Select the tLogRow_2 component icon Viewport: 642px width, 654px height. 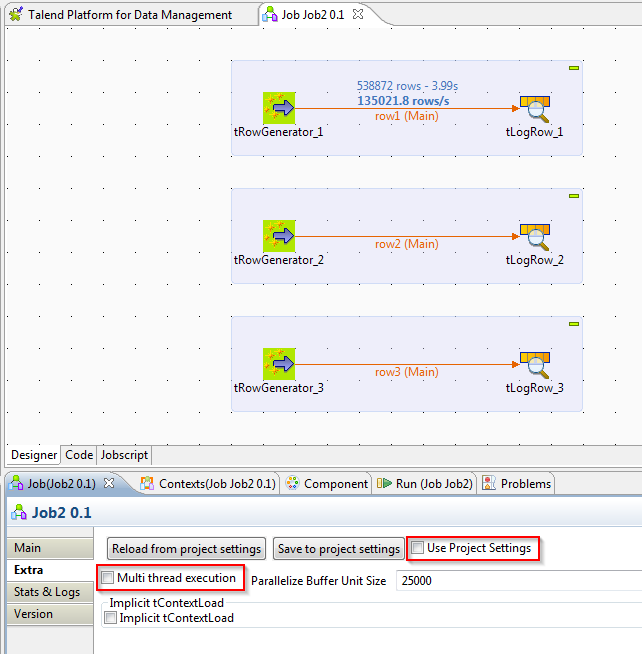tap(535, 237)
